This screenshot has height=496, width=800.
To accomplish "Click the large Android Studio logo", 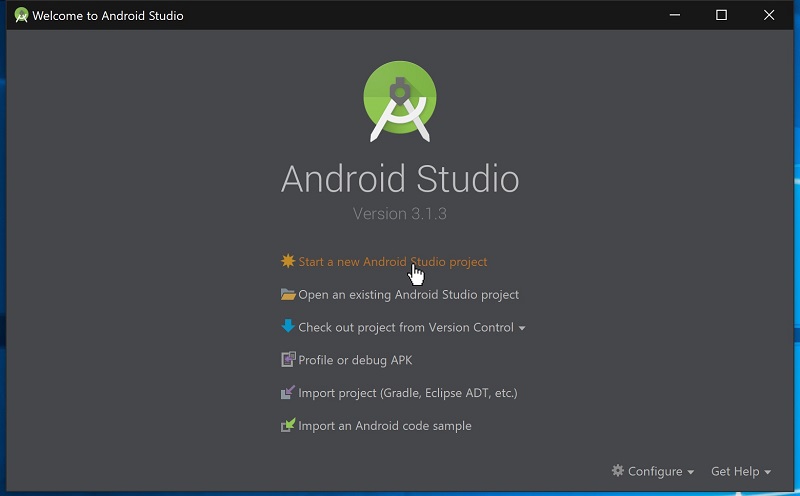I will click(x=400, y=101).
